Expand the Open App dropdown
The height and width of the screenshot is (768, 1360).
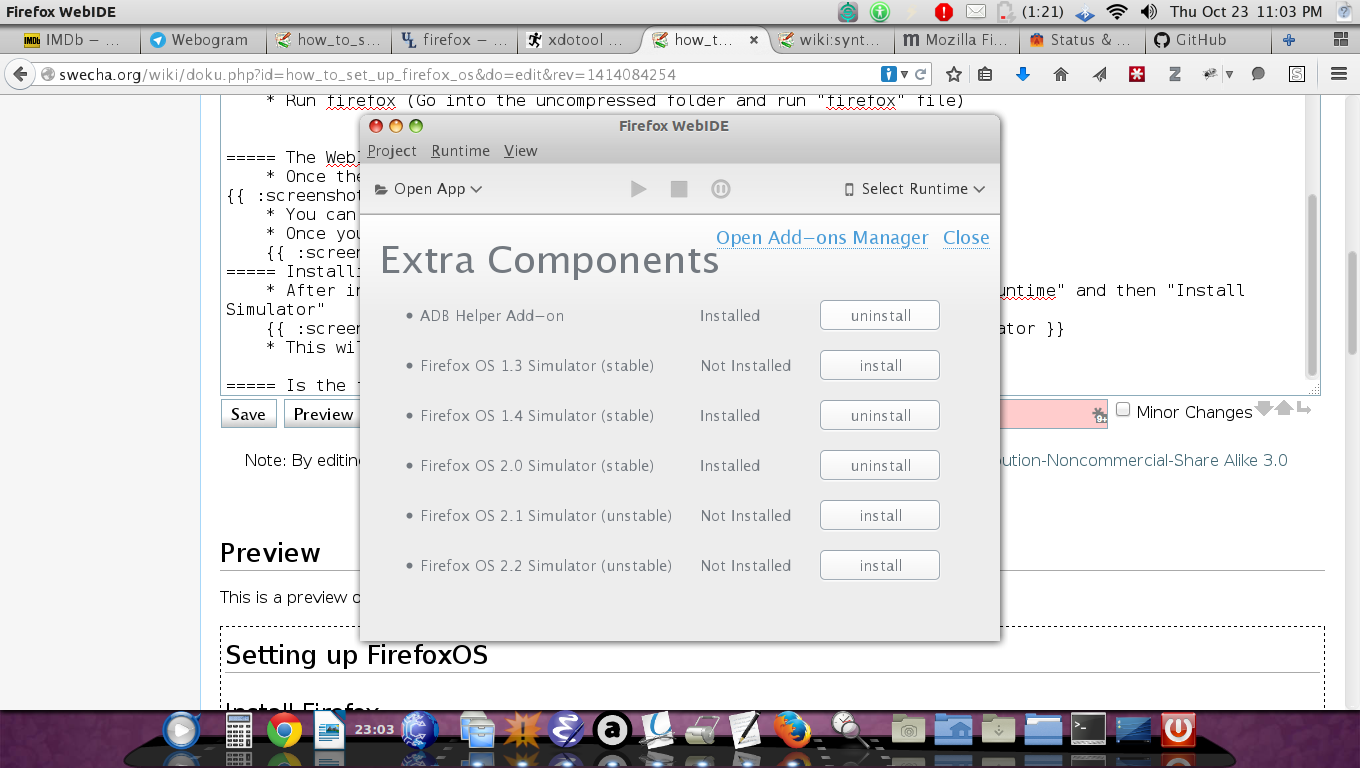point(429,189)
